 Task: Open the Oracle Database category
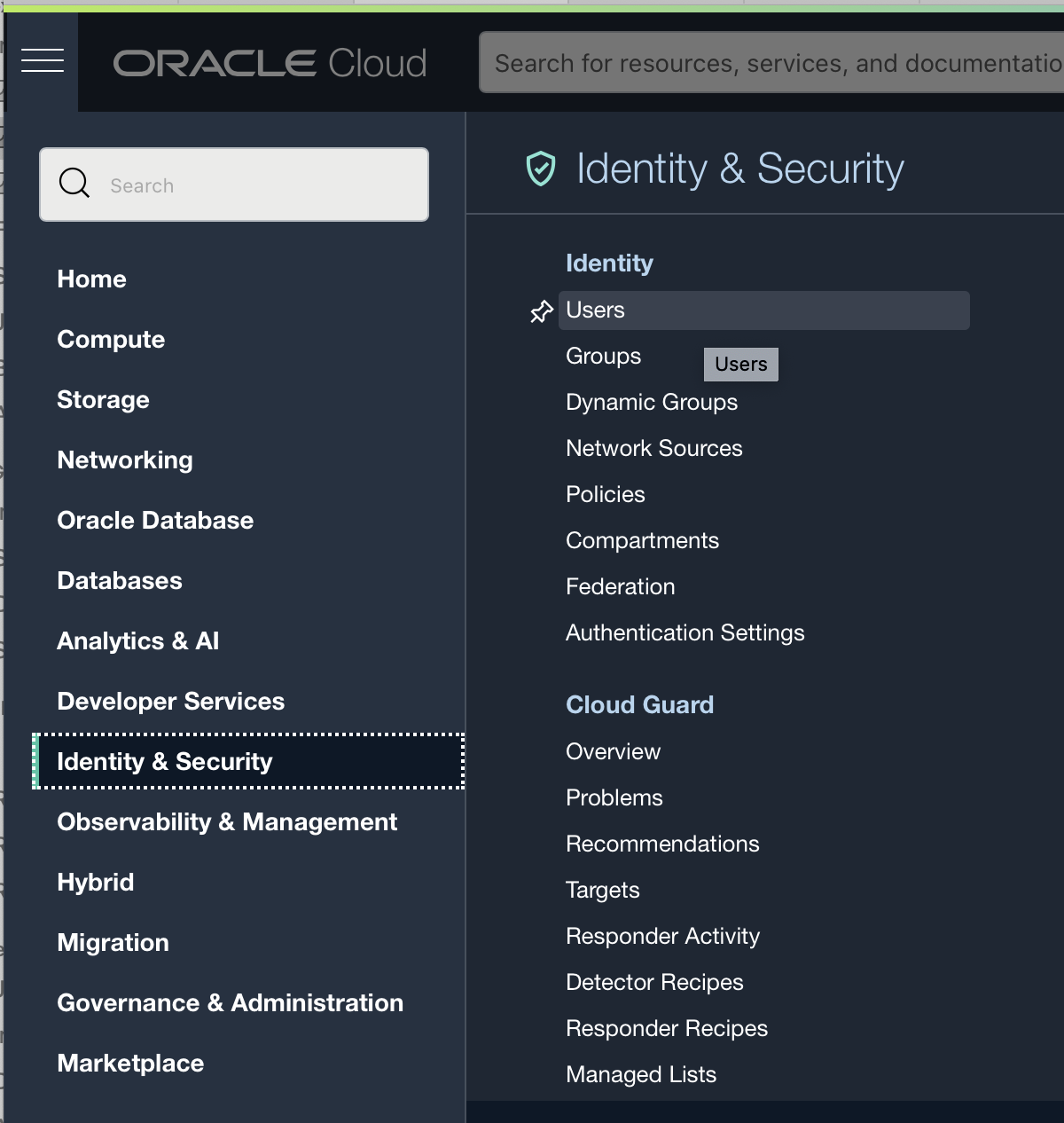click(155, 520)
